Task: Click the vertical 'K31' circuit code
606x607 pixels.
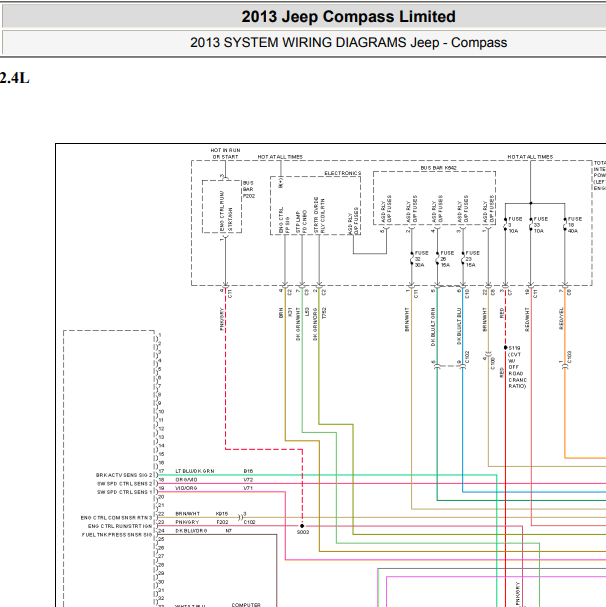Action: pos(290,312)
